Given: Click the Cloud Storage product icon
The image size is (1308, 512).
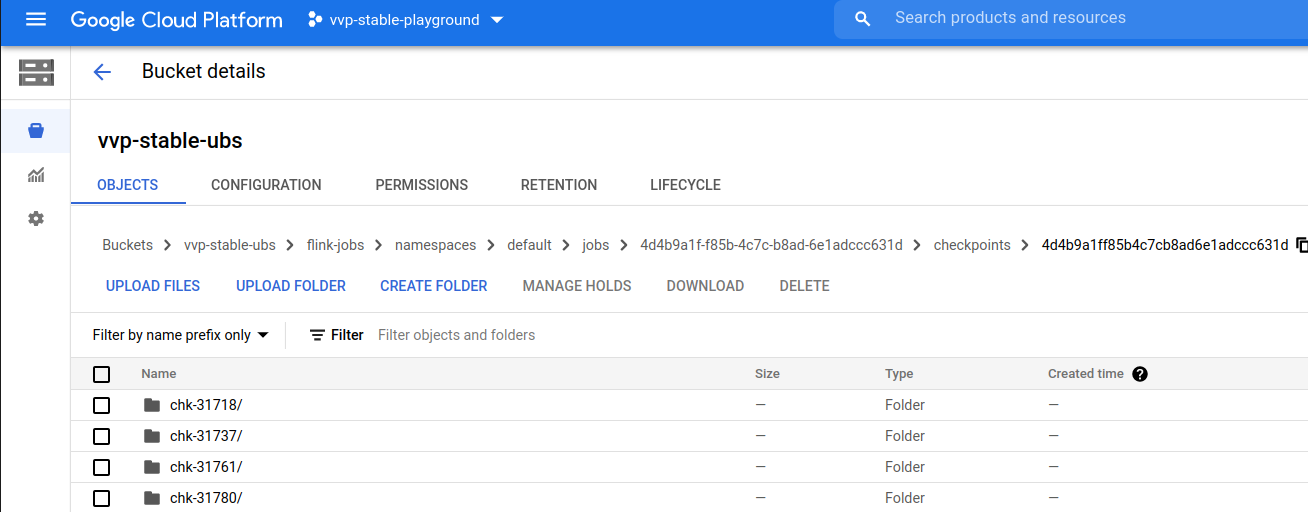Looking at the screenshot, I should tap(36, 72).
